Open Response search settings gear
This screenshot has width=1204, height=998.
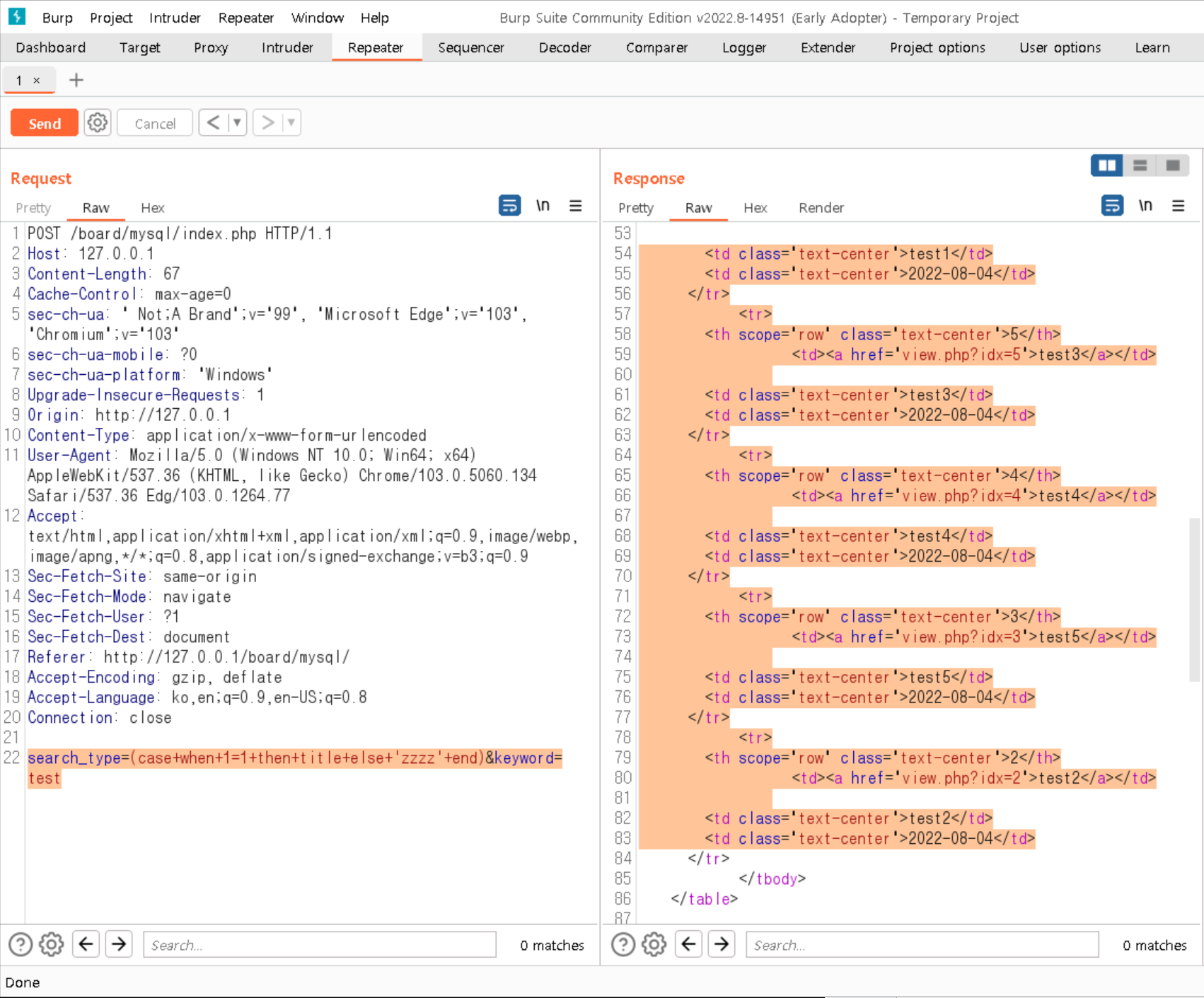(654, 944)
